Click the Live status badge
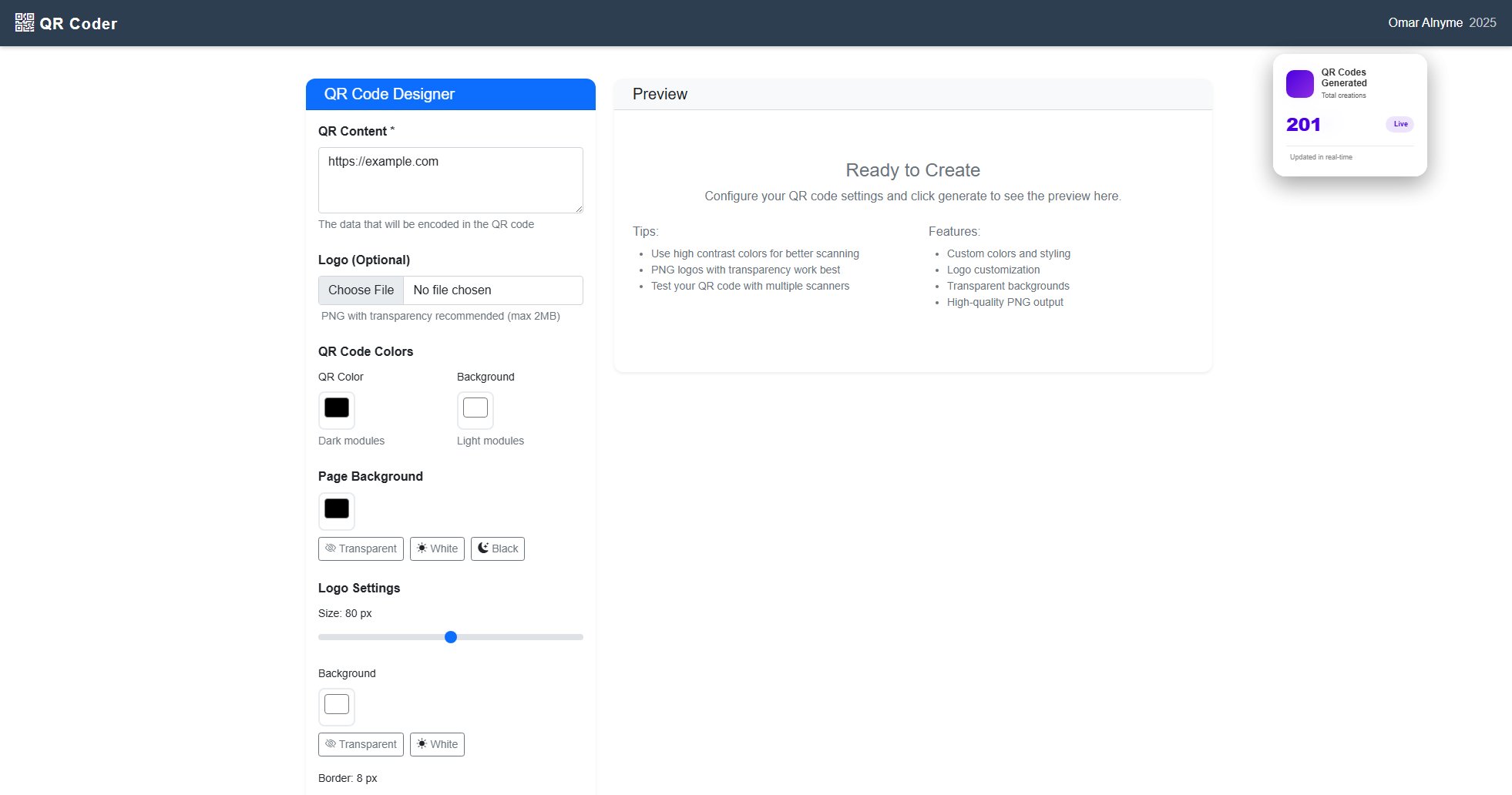Image resolution: width=1512 pixels, height=795 pixels. pos(1399,124)
